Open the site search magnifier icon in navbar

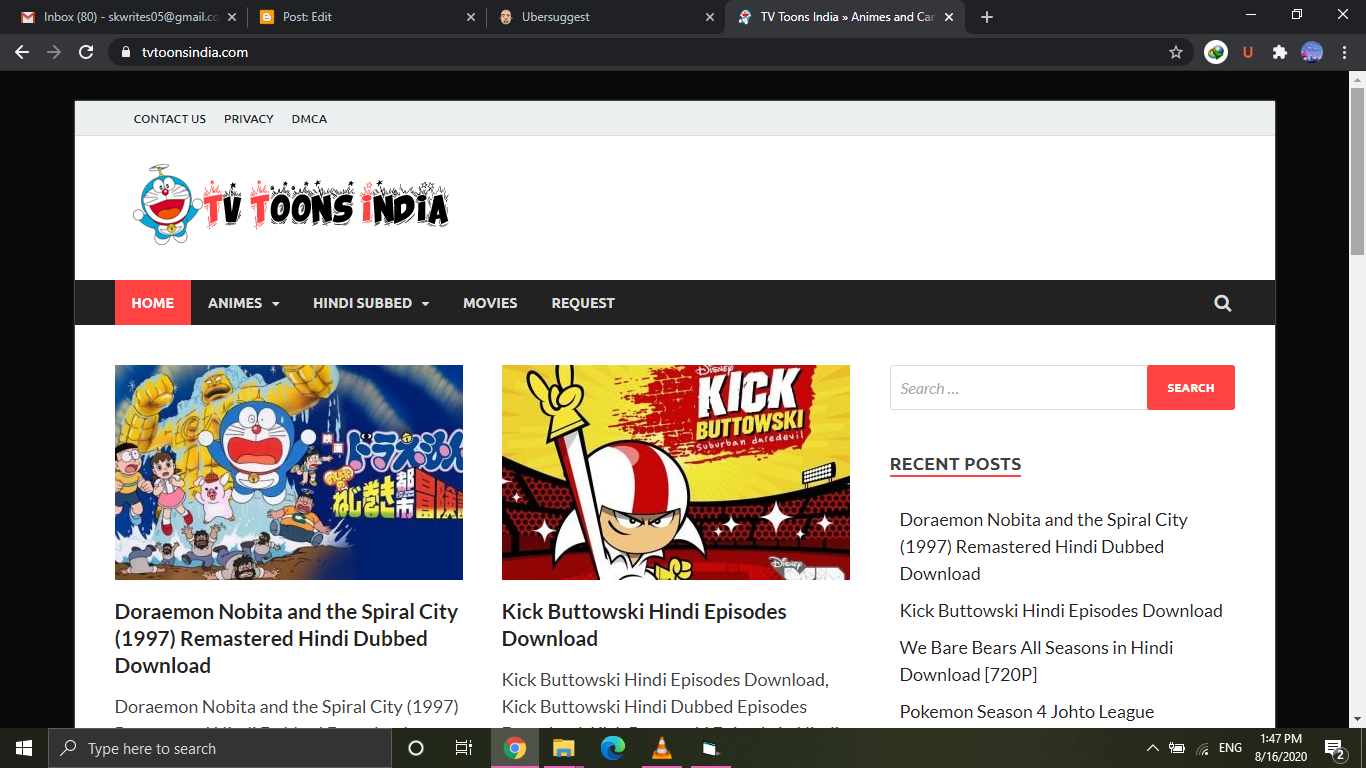point(1222,303)
